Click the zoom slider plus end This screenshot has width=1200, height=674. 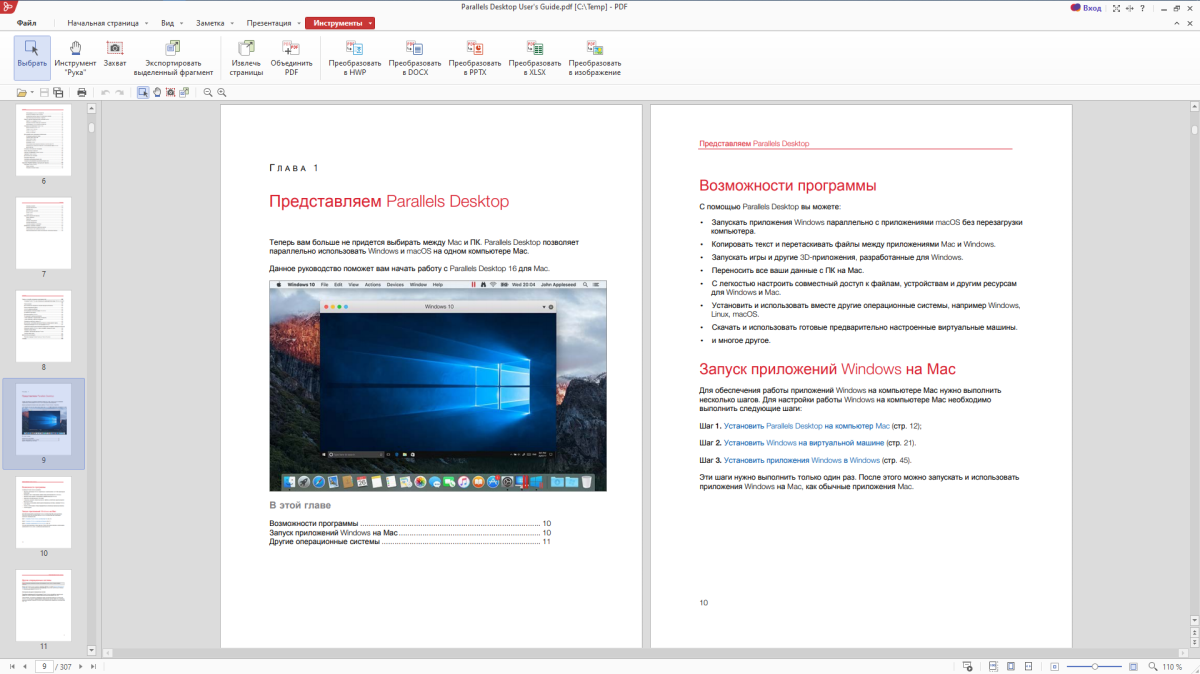[x=1133, y=666]
